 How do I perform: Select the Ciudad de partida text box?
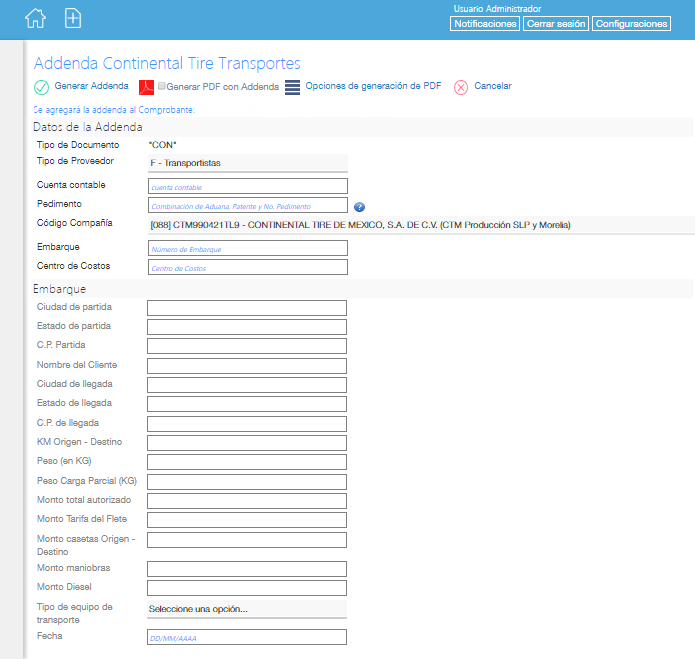tap(247, 308)
